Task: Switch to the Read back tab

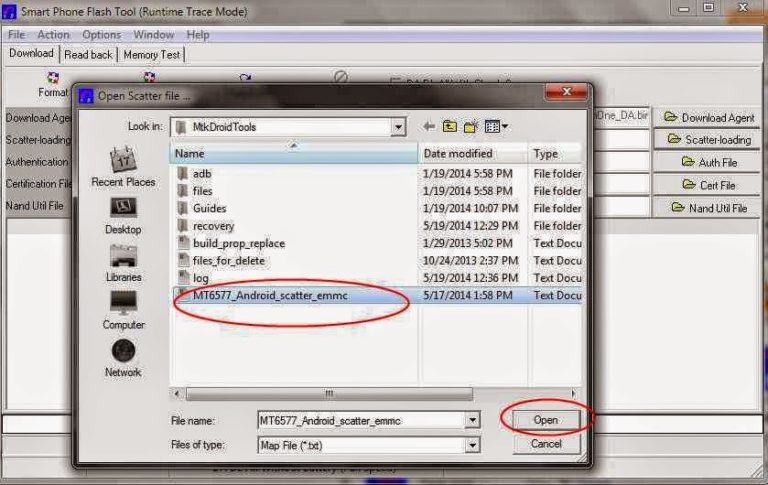Action: point(88,54)
